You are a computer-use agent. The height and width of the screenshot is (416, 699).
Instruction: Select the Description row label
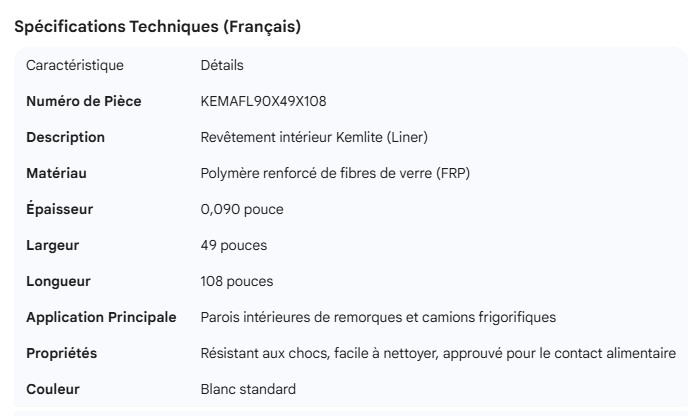point(65,137)
